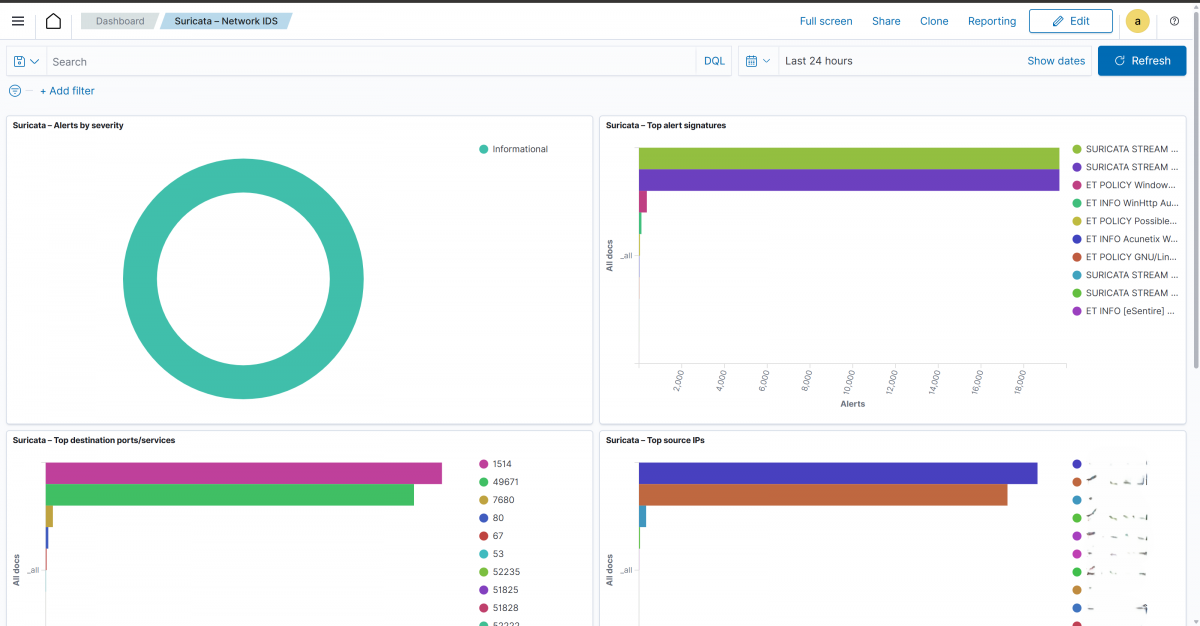This screenshot has width=1200, height=626.
Task: Click the Add filter link
Action: pos(68,90)
